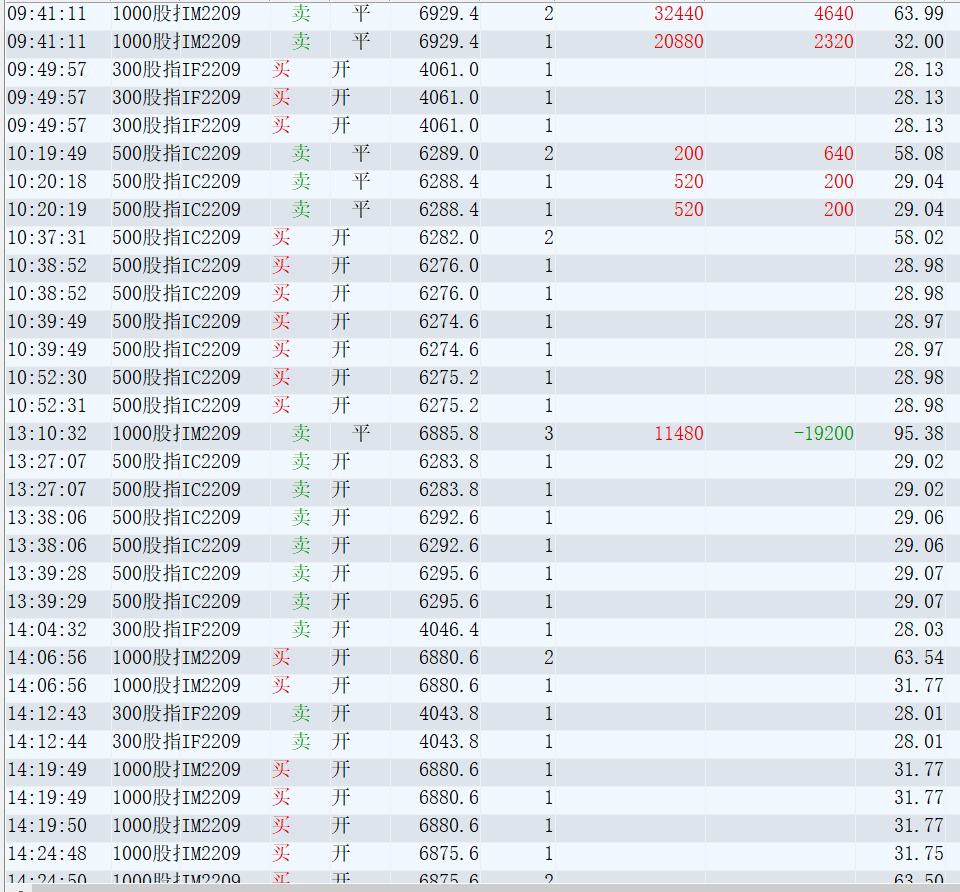Select the trade row at 10:20:19

480,209
